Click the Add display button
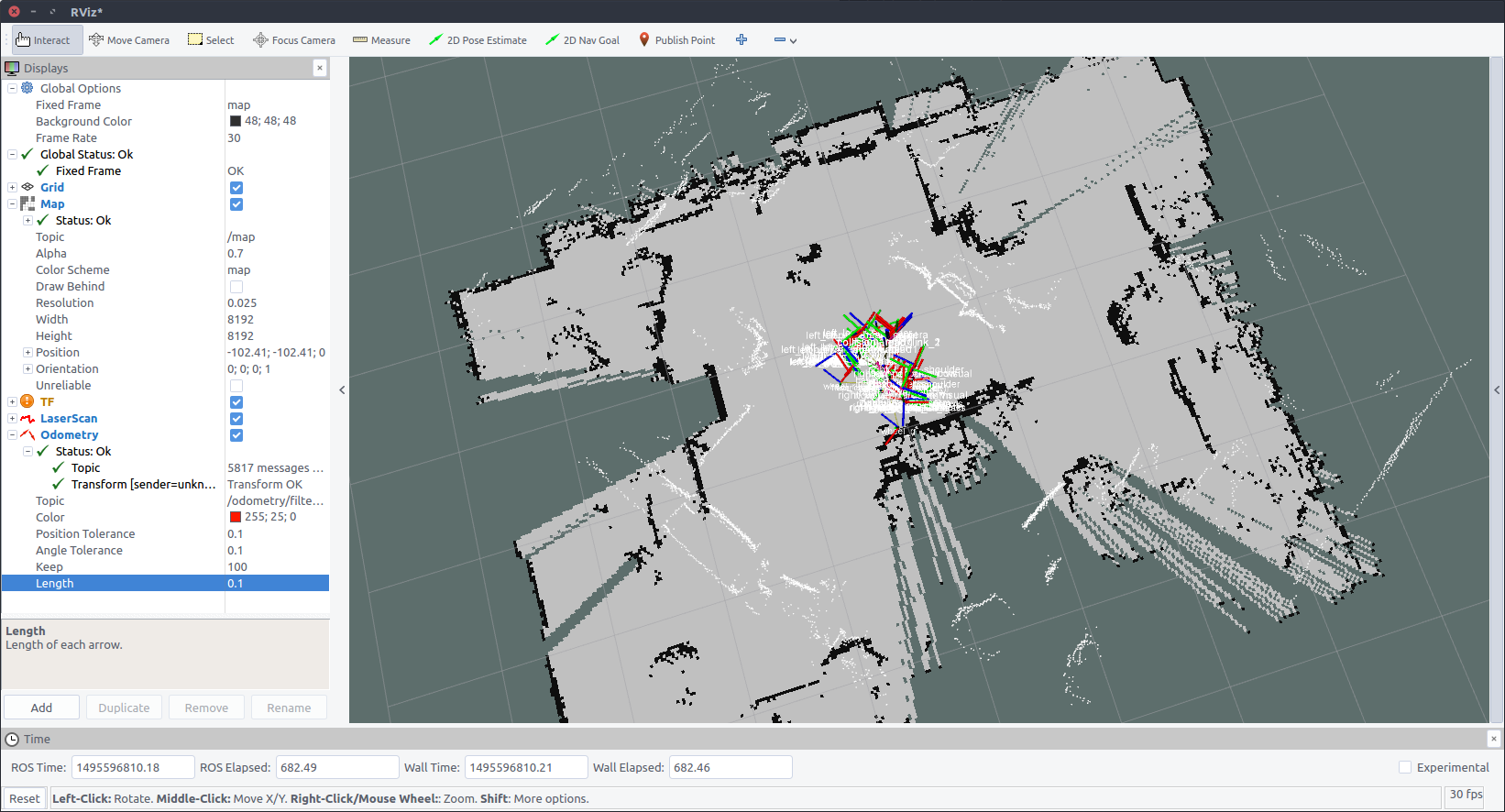1505x812 pixels. pyautogui.click(x=41, y=708)
